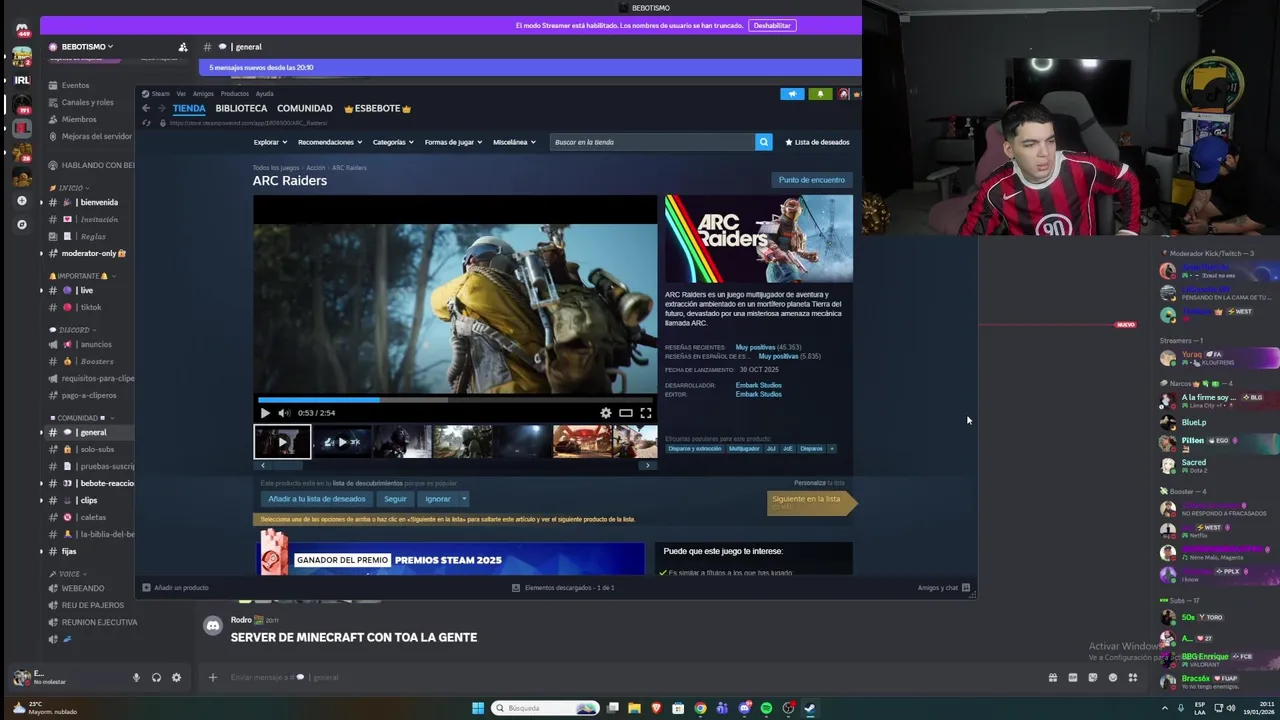Switch to the COMUNIDAD tab
This screenshot has height=720, width=1280.
[305, 108]
